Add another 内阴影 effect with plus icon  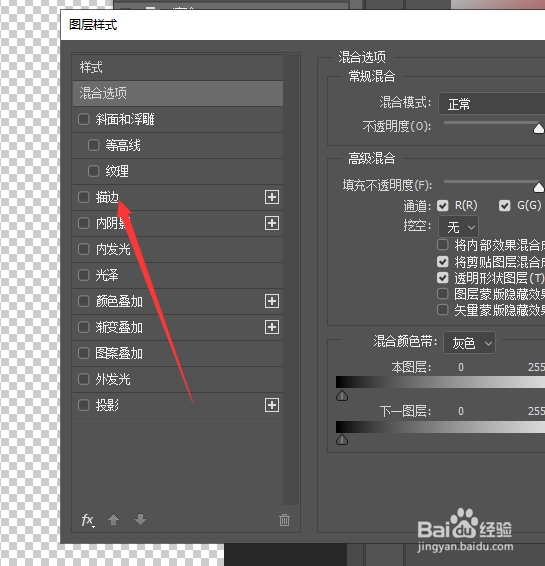coord(271,223)
